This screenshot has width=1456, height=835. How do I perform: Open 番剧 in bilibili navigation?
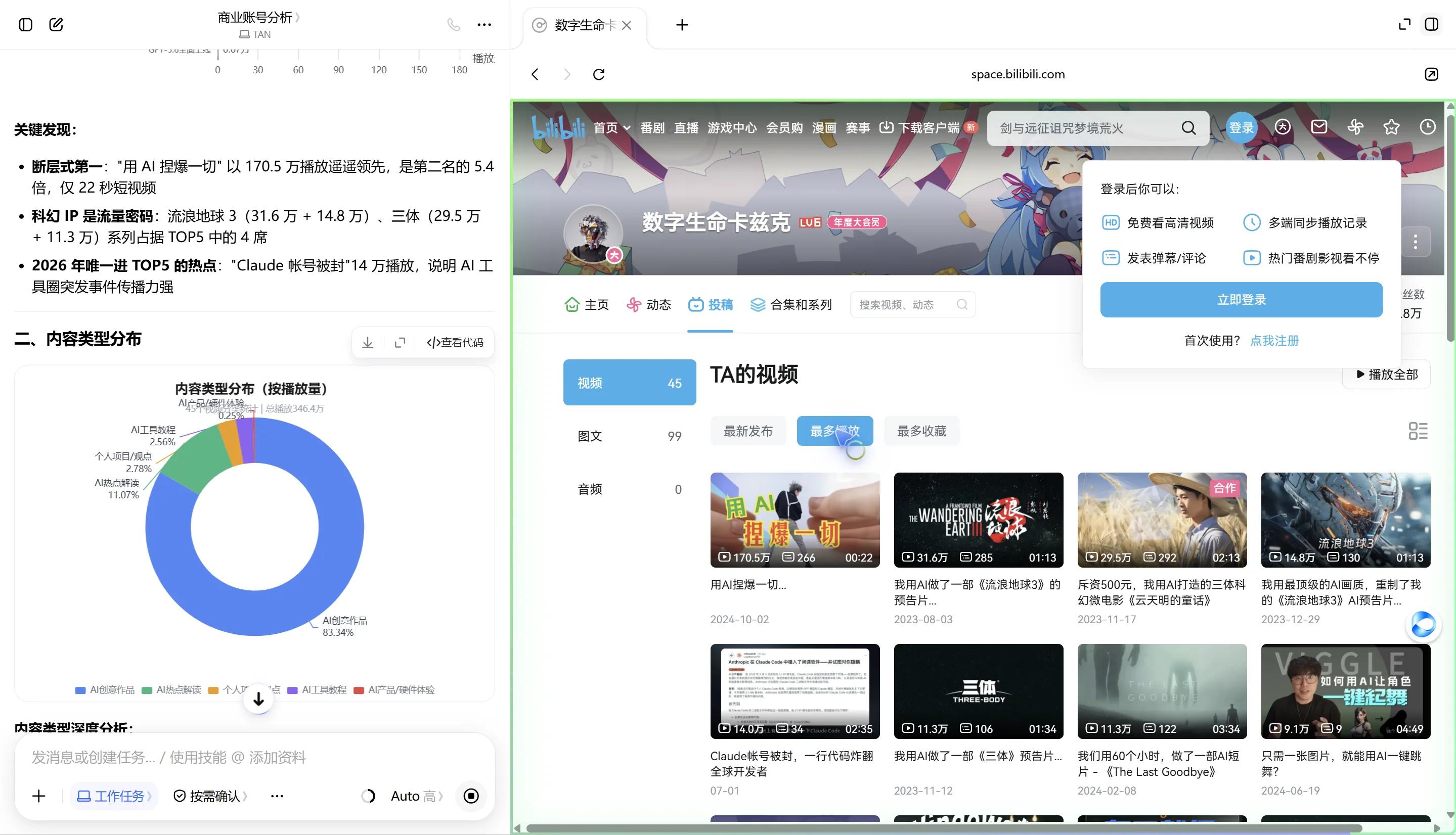[652, 127]
